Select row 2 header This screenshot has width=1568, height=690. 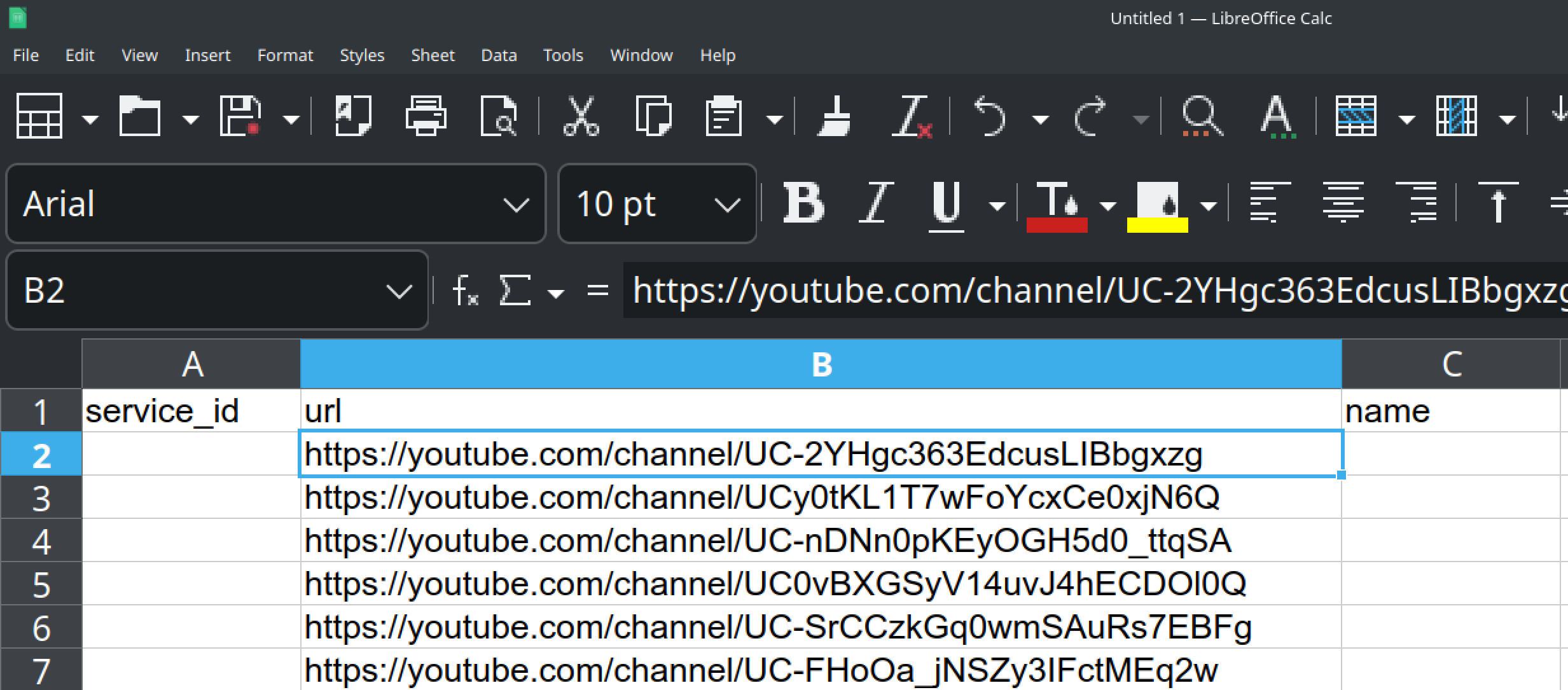tap(41, 454)
